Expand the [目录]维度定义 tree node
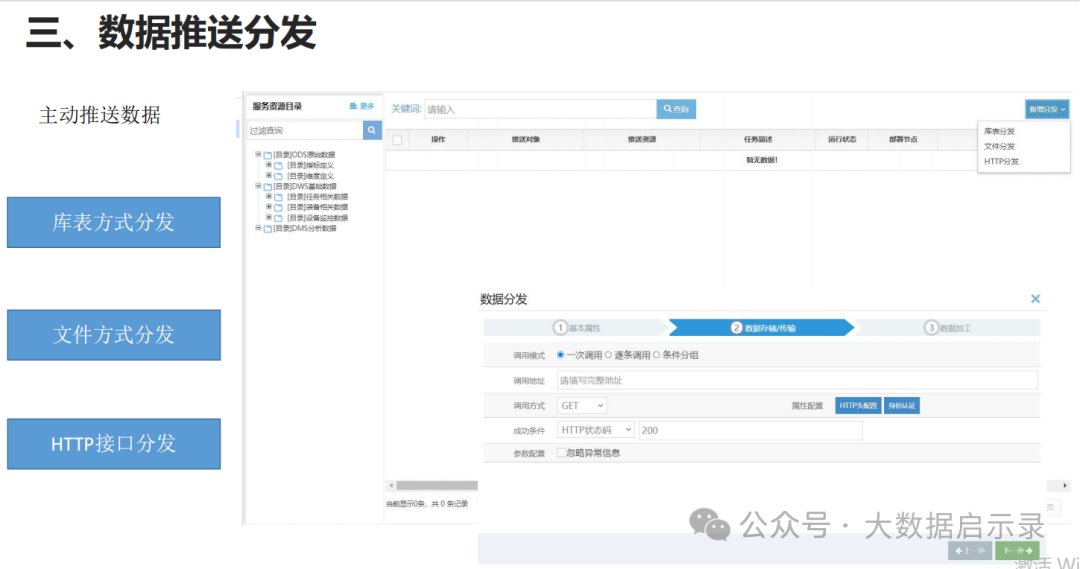This screenshot has height=569, width=1080. tap(269, 176)
